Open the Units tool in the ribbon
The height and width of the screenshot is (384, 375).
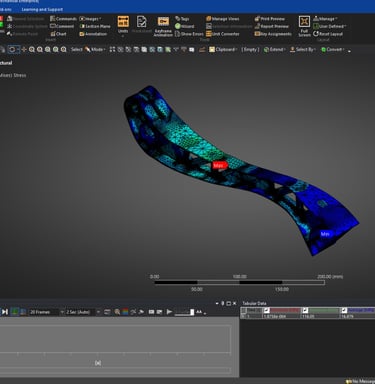(123, 25)
